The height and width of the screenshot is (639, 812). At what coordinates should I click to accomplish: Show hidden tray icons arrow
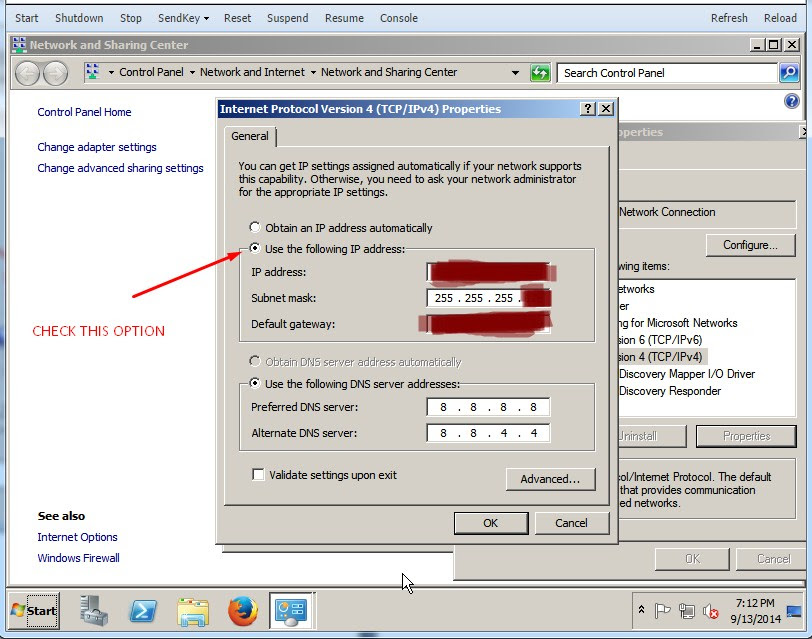coord(641,609)
